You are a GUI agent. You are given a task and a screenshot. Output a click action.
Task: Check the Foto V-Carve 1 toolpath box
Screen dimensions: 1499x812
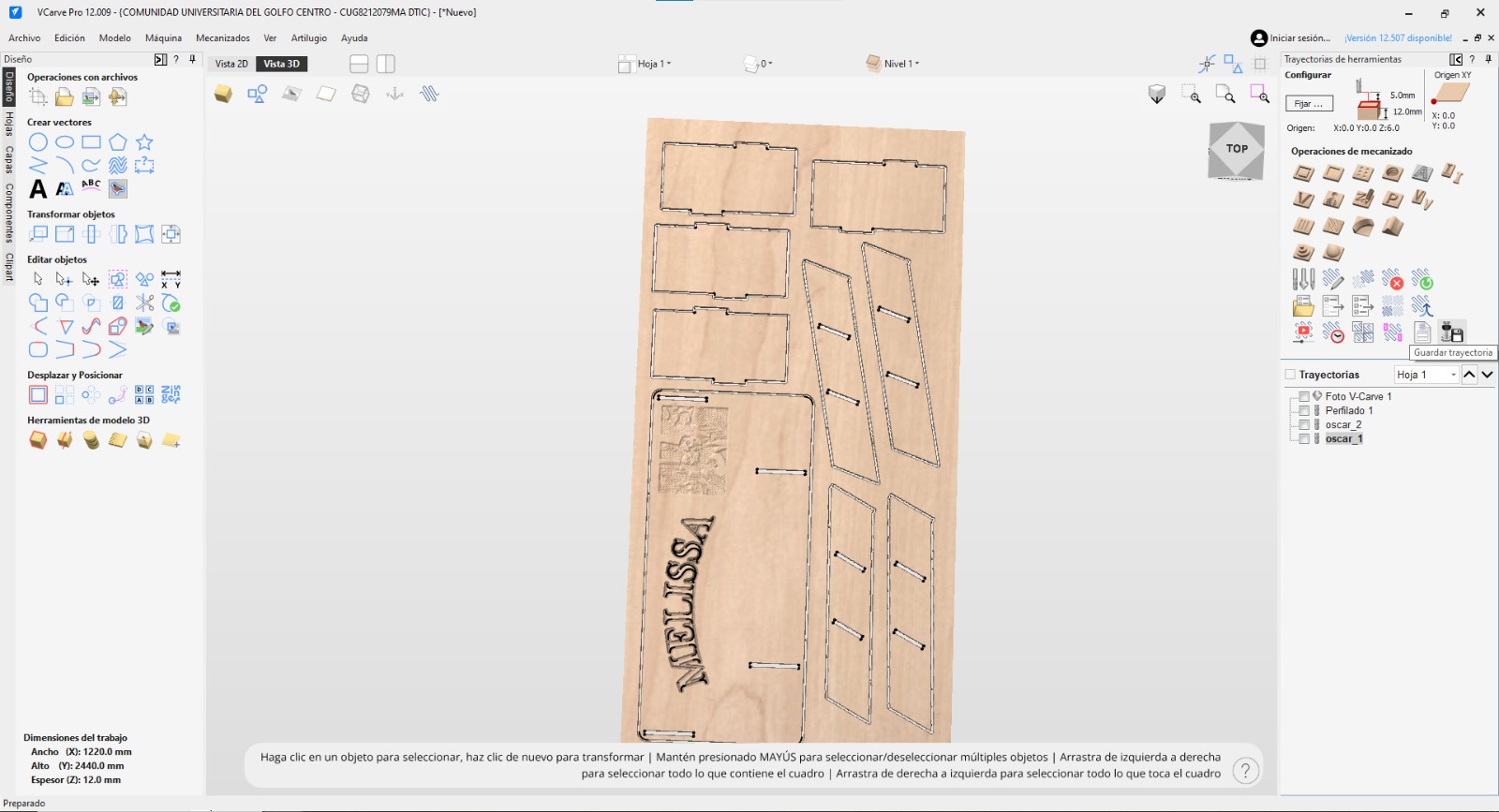point(1304,397)
